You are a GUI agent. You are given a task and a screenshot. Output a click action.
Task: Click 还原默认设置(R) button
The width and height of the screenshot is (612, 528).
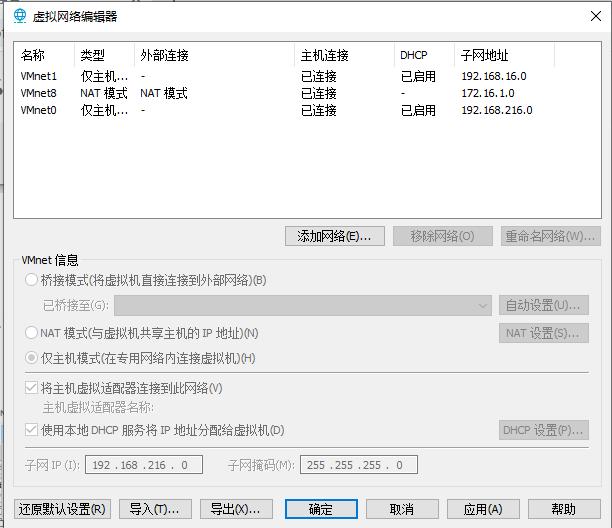pyautogui.click(x=62, y=509)
